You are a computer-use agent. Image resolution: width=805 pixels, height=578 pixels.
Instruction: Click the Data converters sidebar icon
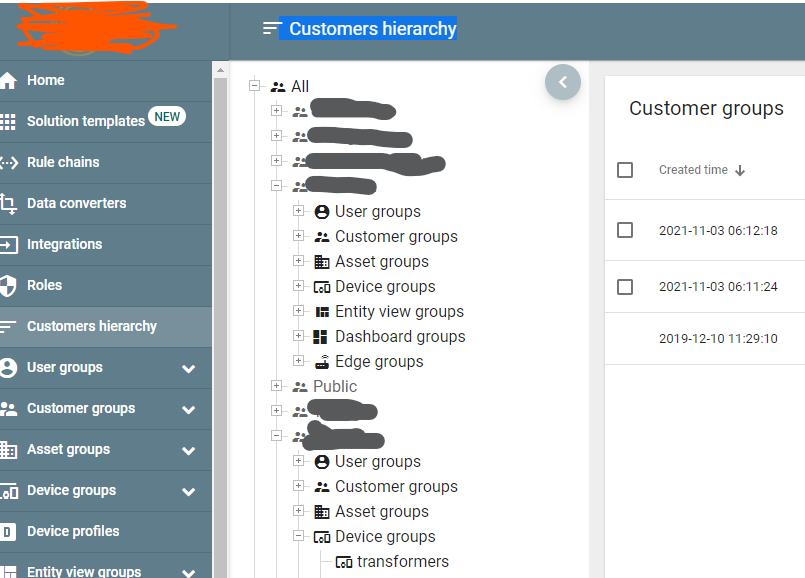(12, 203)
